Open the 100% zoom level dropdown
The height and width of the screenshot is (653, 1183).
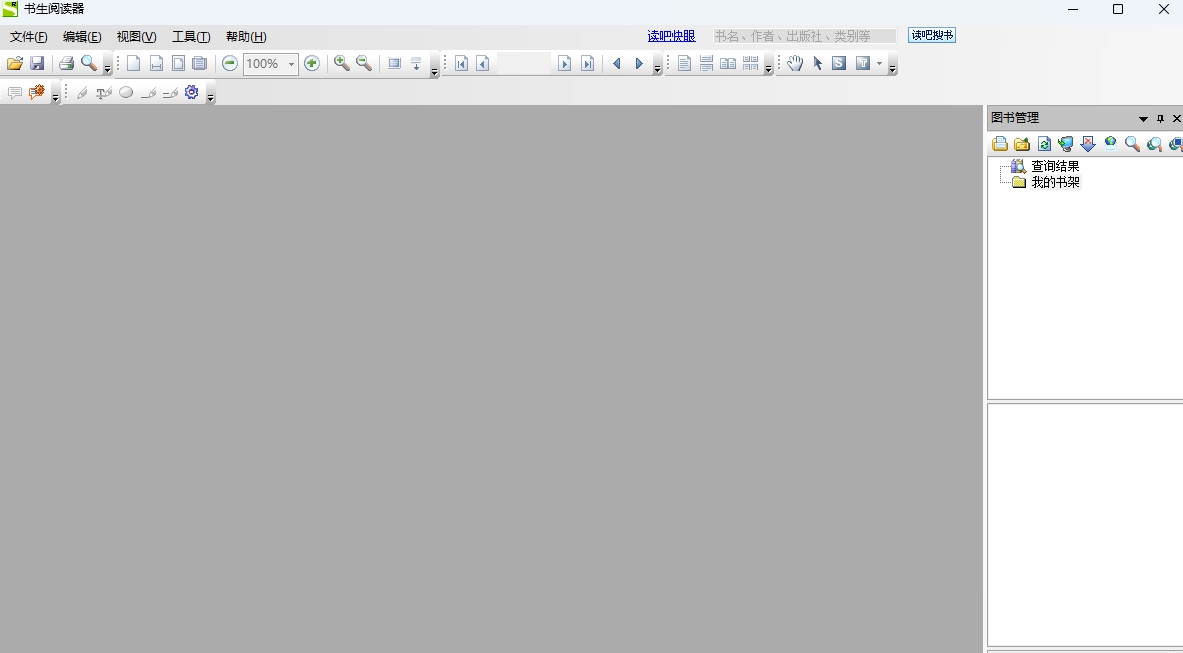click(x=291, y=64)
